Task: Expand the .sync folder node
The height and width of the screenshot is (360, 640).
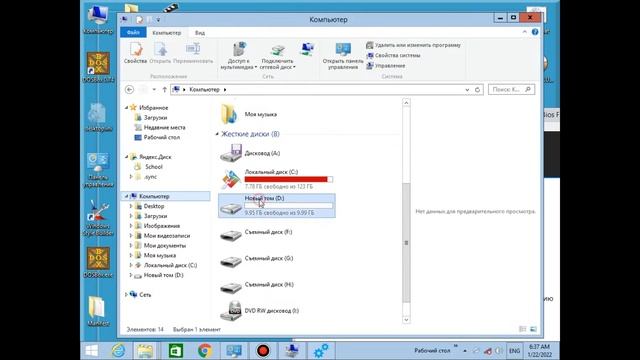Action: [x=131, y=177]
